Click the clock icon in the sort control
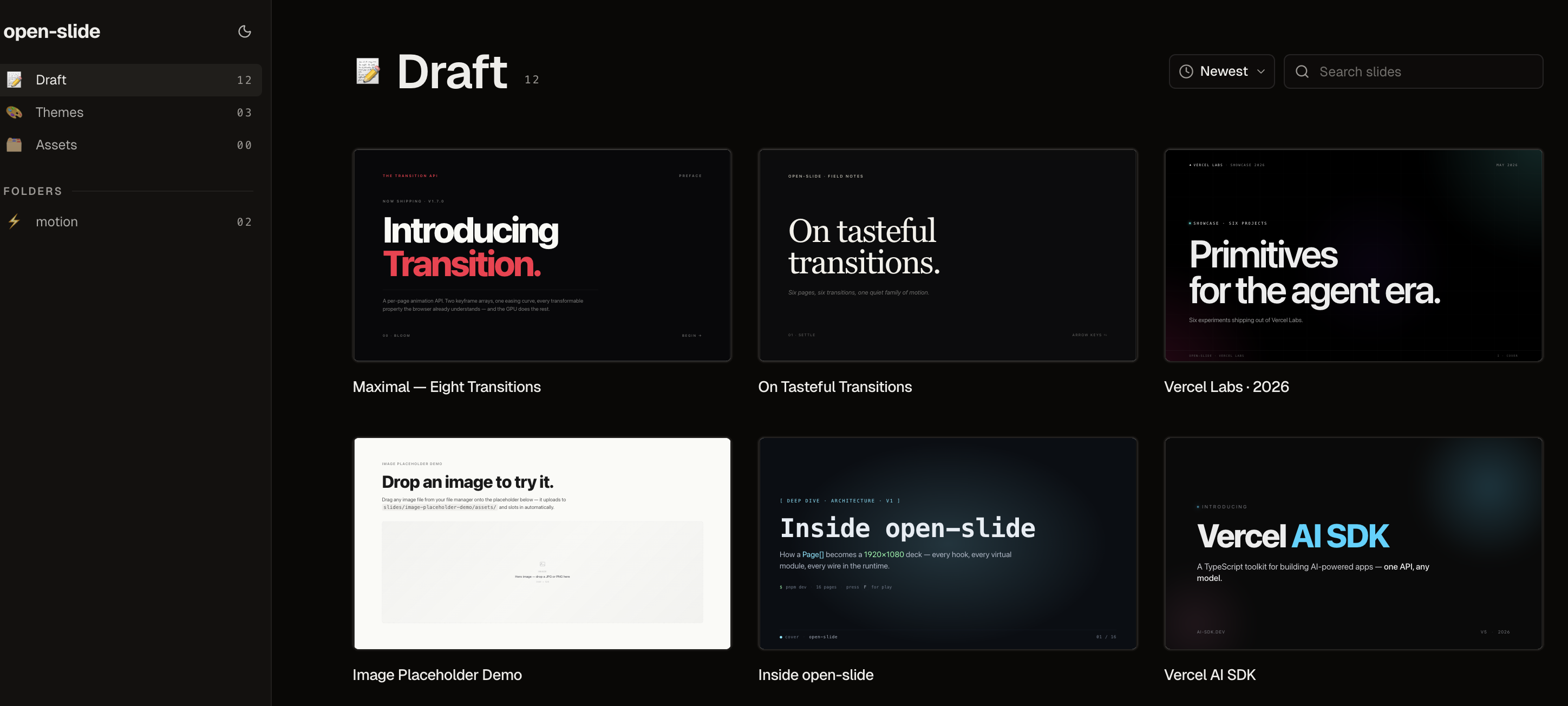1568x706 pixels. (x=1186, y=71)
